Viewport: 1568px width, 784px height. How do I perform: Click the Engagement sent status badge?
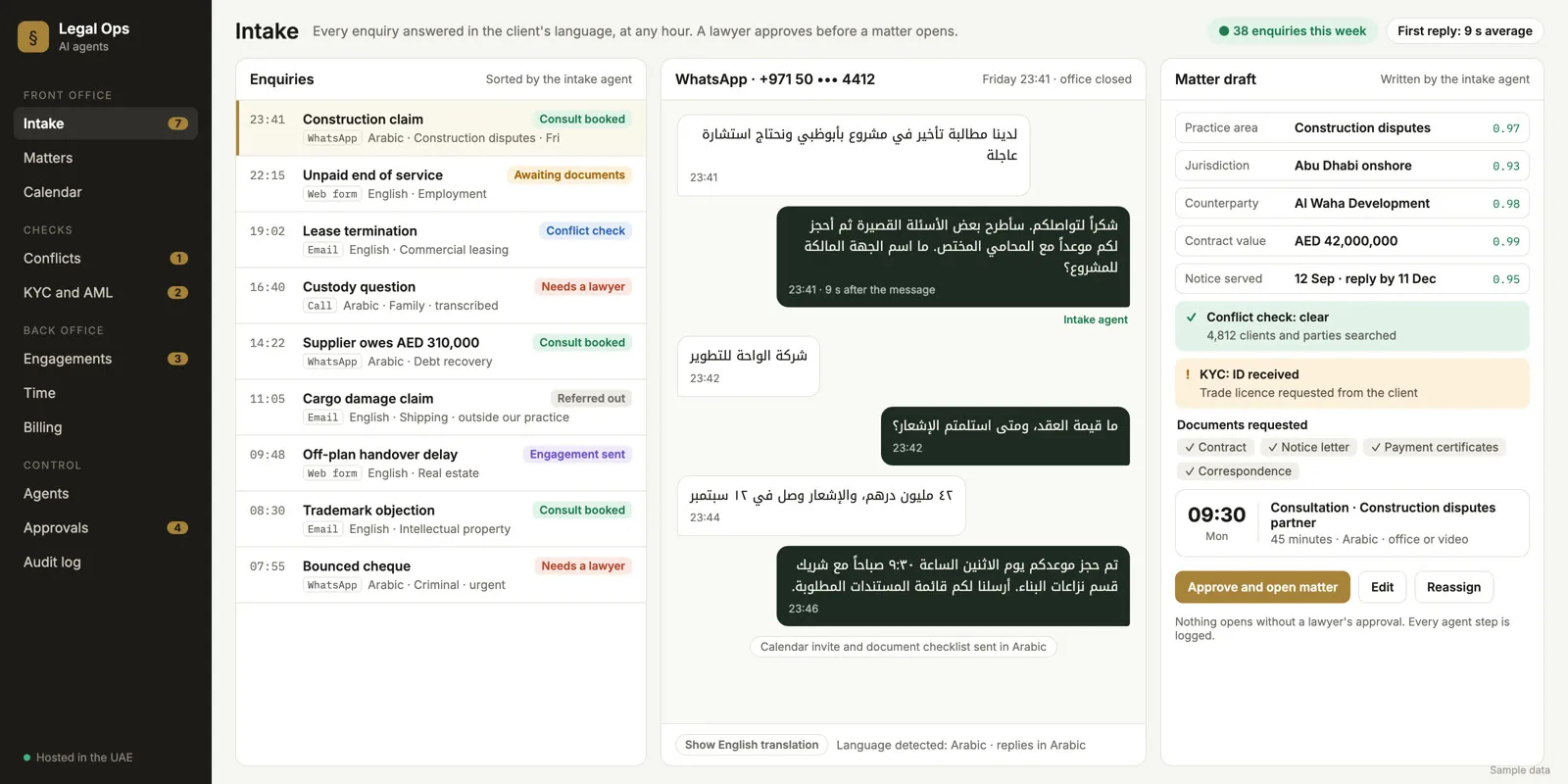click(x=577, y=455)
